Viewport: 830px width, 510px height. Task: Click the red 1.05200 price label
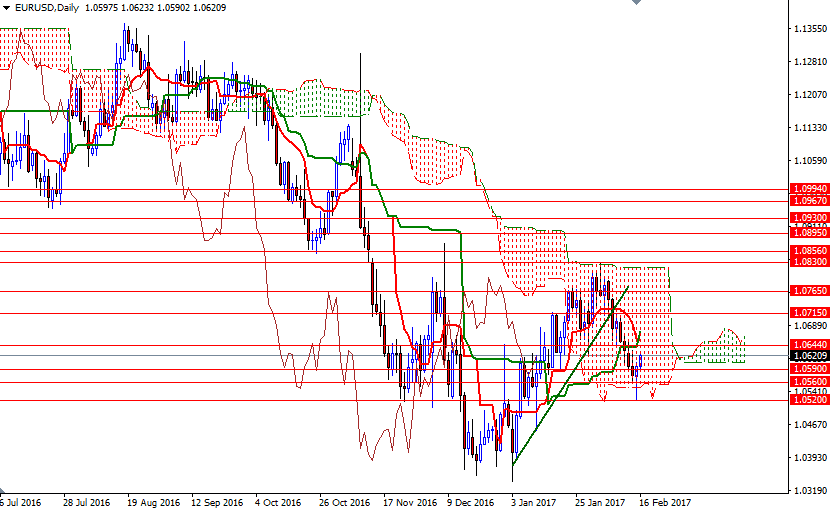[x=809, y=400]
